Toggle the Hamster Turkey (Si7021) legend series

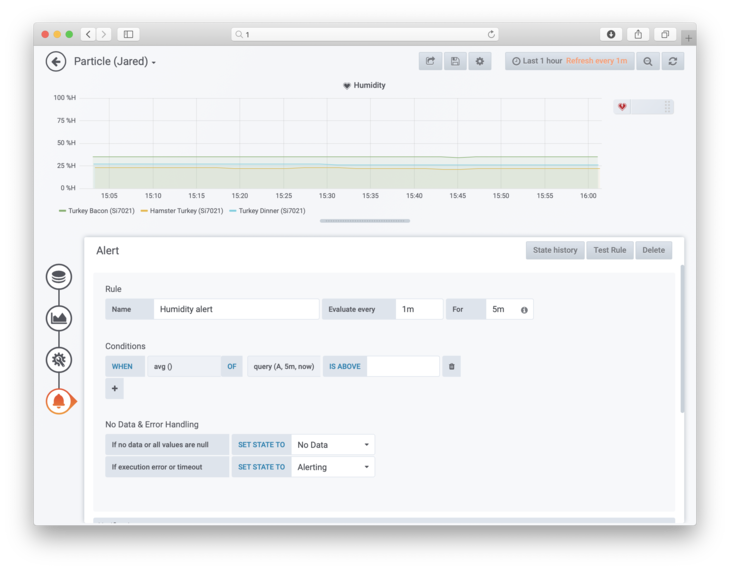click(x=181, y=211)
